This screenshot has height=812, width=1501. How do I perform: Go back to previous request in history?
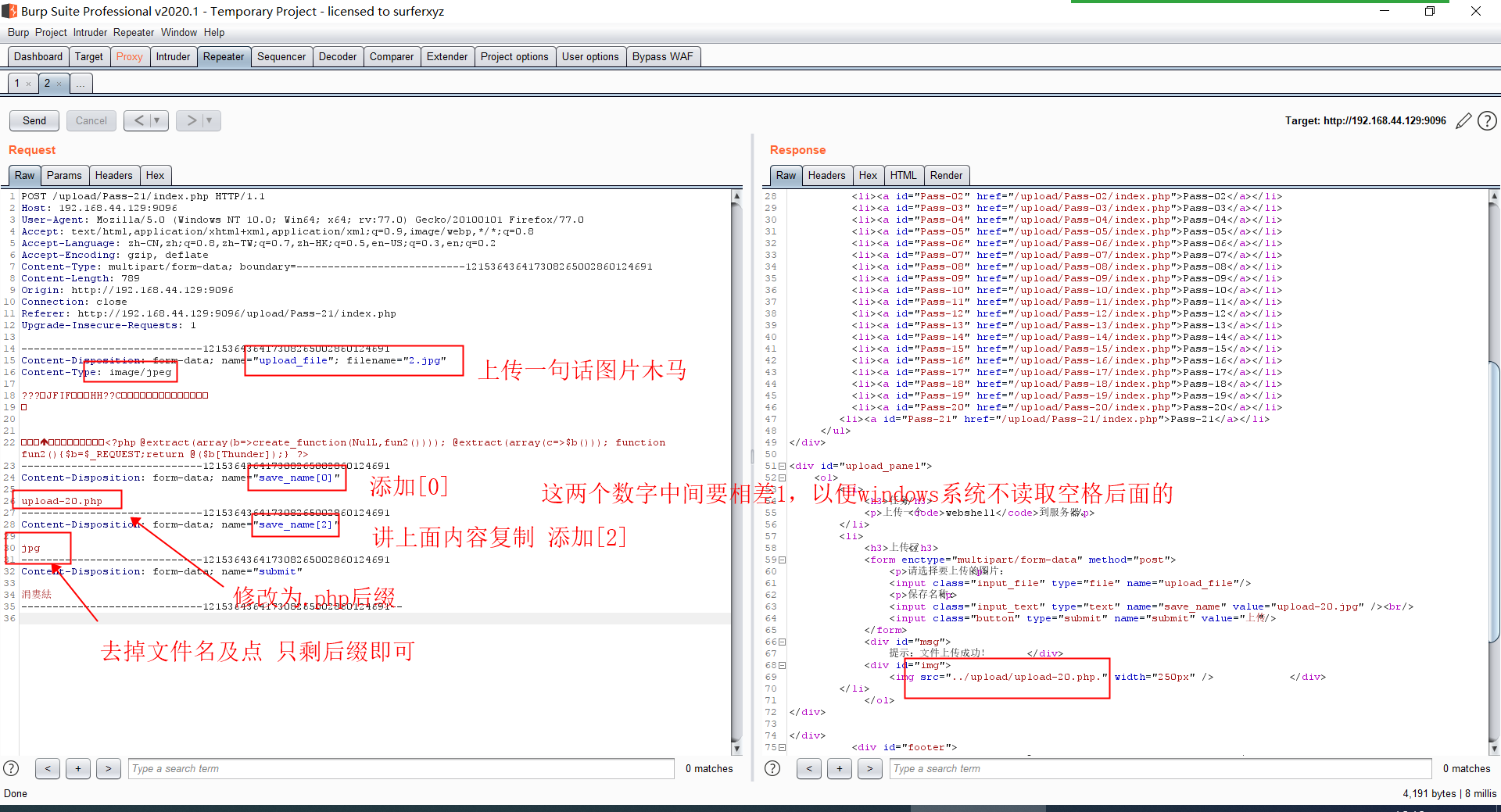(138, 120)
